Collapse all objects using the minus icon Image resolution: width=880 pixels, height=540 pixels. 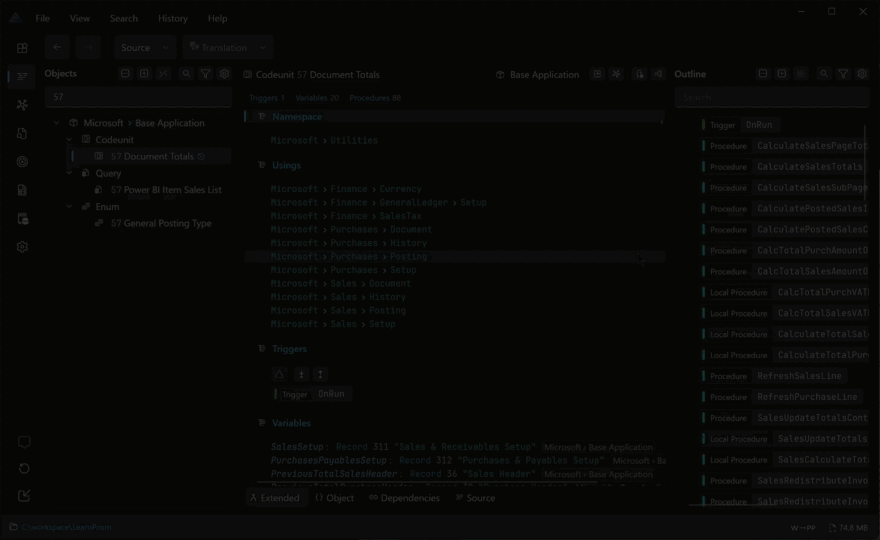point(125,74)
